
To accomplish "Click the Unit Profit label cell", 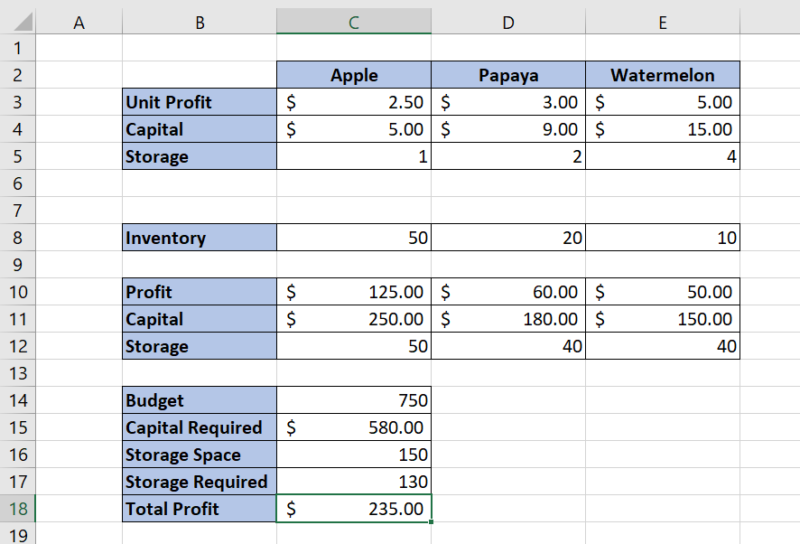I will (199, 102).
